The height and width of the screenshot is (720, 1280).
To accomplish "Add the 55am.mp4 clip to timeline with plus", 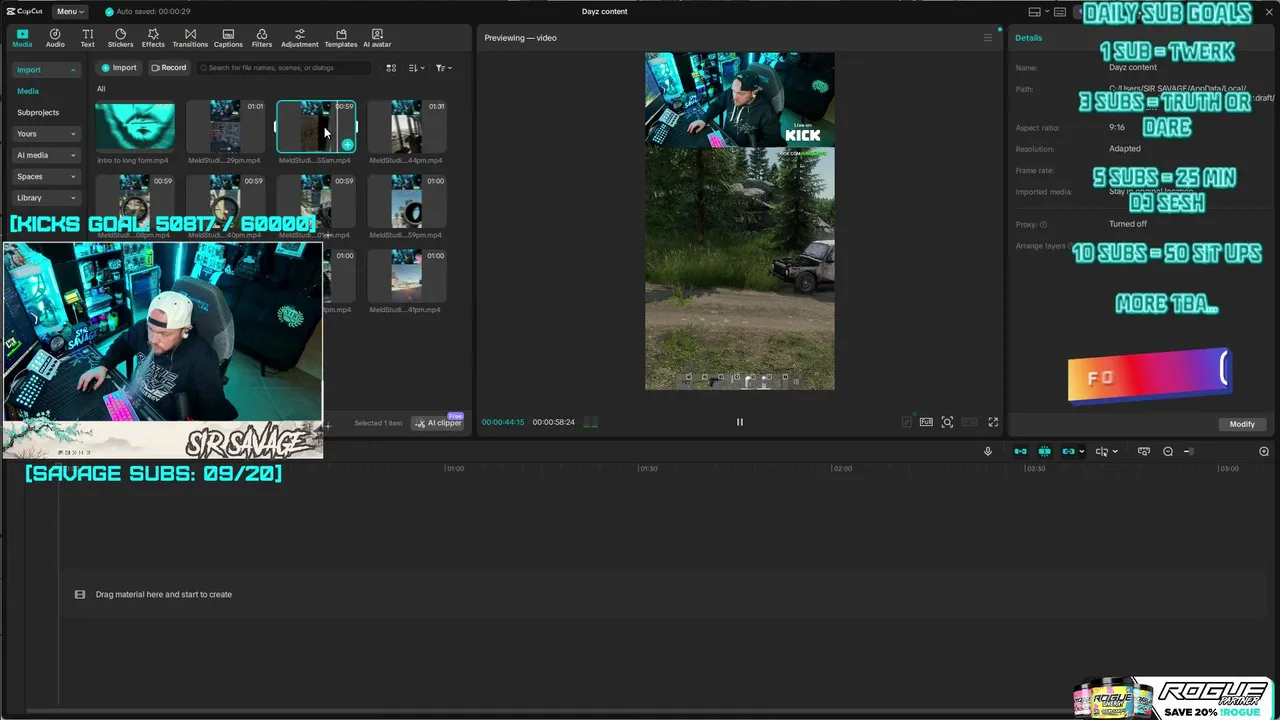I will (x=347, y=145).
